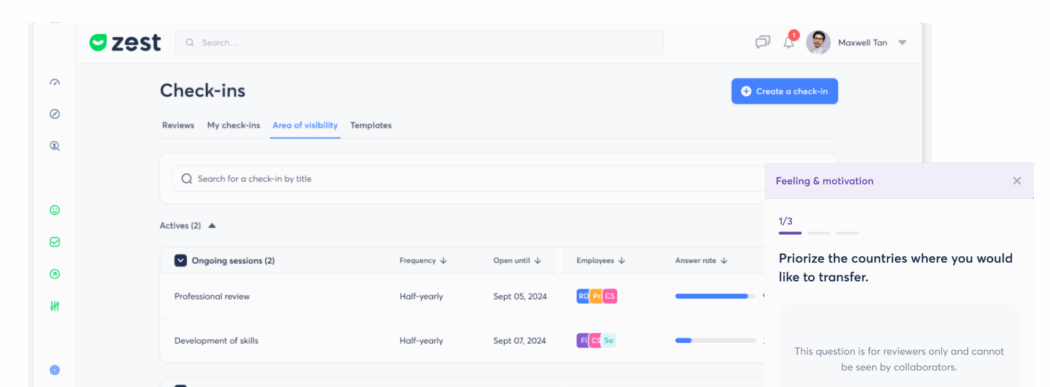The width and height of the screenshot is (1050, 387).
Task: Click the Zest logo
Action: pyautogui.click(x=125, y=42)
